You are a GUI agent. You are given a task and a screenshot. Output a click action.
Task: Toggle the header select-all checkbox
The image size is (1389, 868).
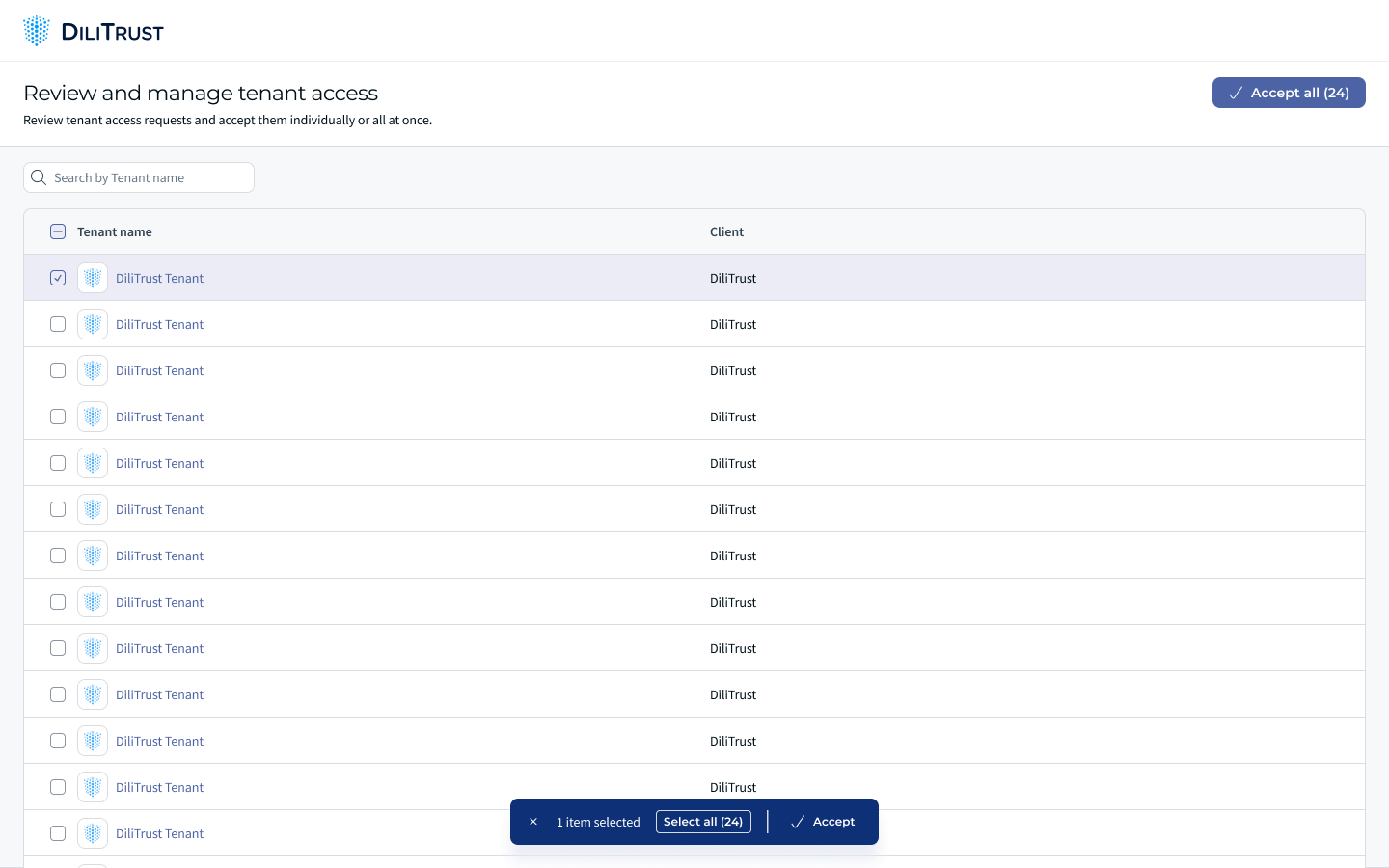(58, 231)
